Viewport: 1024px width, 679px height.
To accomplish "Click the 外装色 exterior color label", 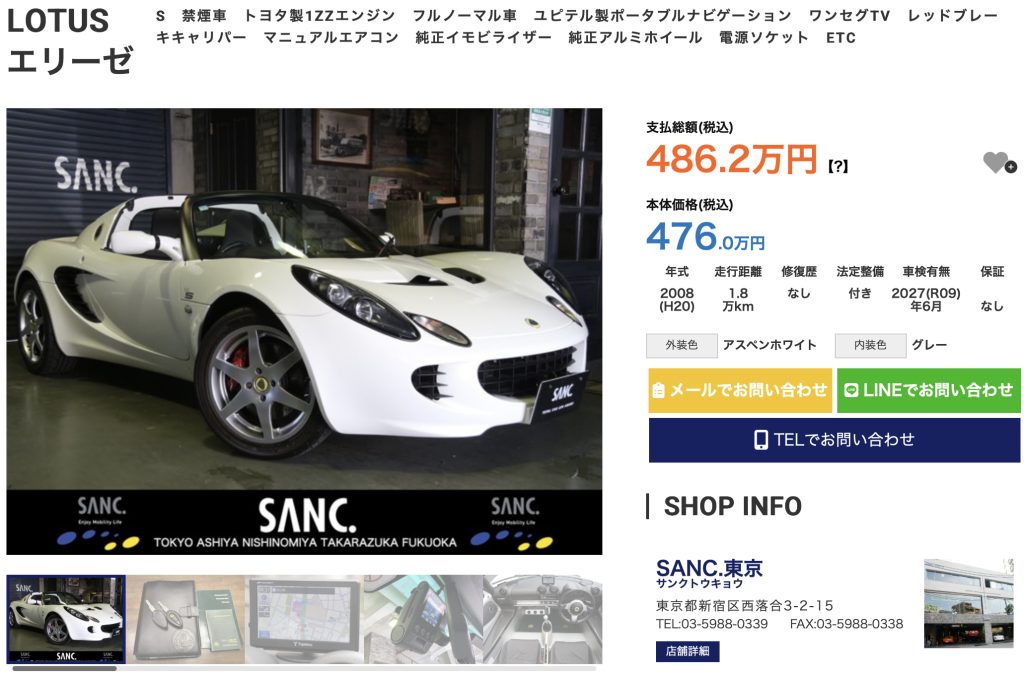I will tap(681, 345).
